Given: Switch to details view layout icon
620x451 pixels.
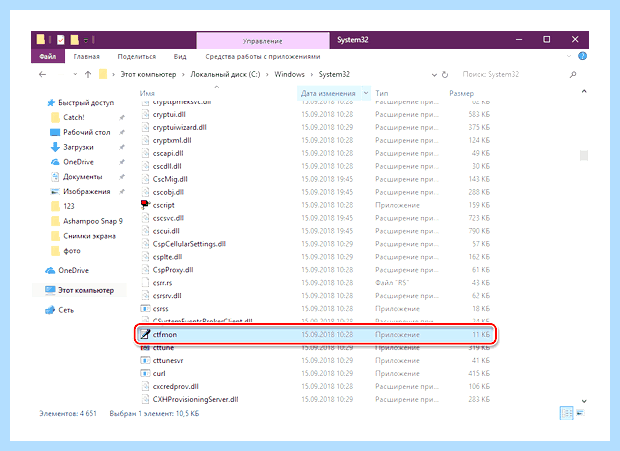Looking at the screenshot, I should [567, 413].
